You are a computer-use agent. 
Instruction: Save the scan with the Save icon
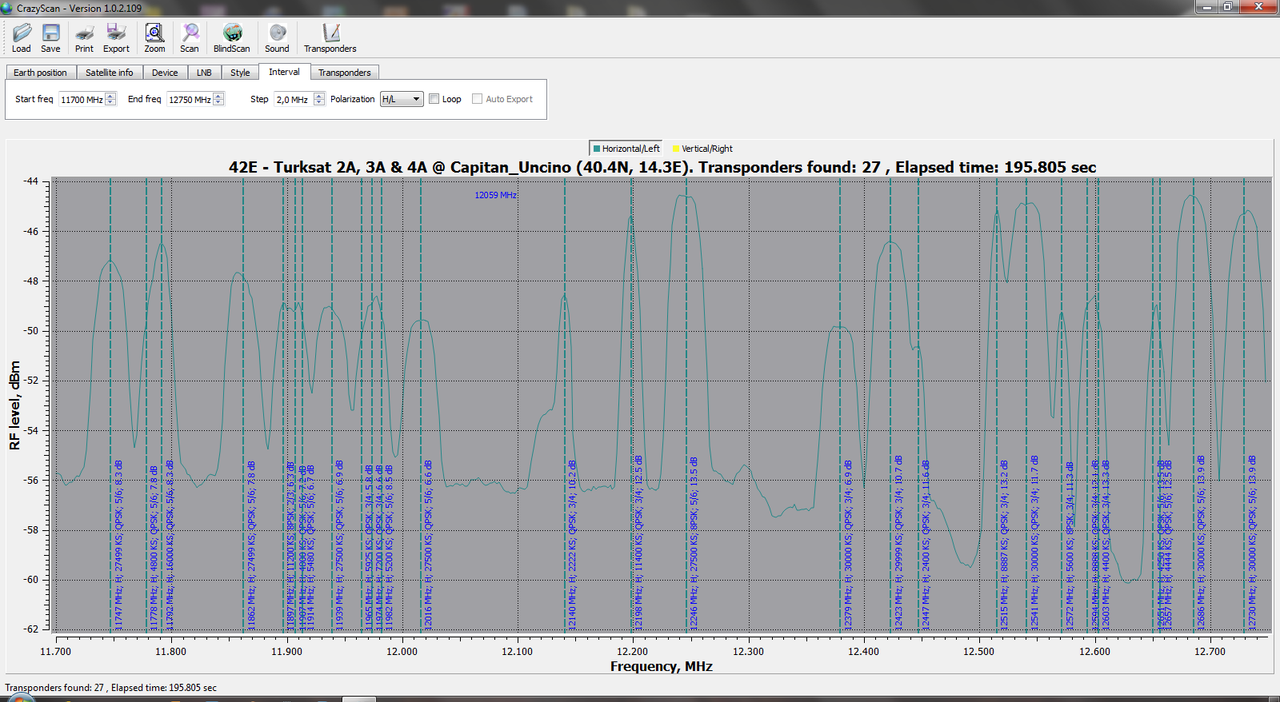click(50, 38)
